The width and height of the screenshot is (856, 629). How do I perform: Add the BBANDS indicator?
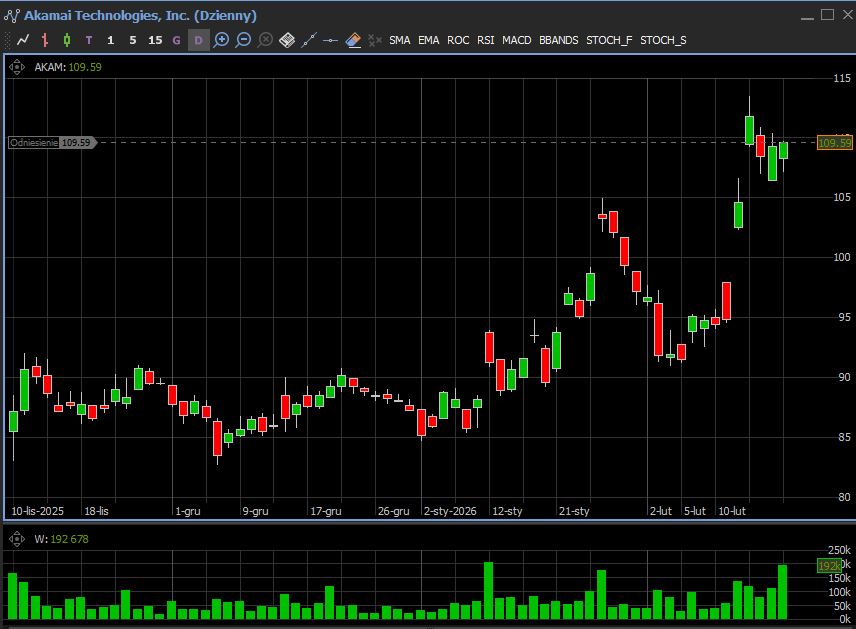pos(558,40)
